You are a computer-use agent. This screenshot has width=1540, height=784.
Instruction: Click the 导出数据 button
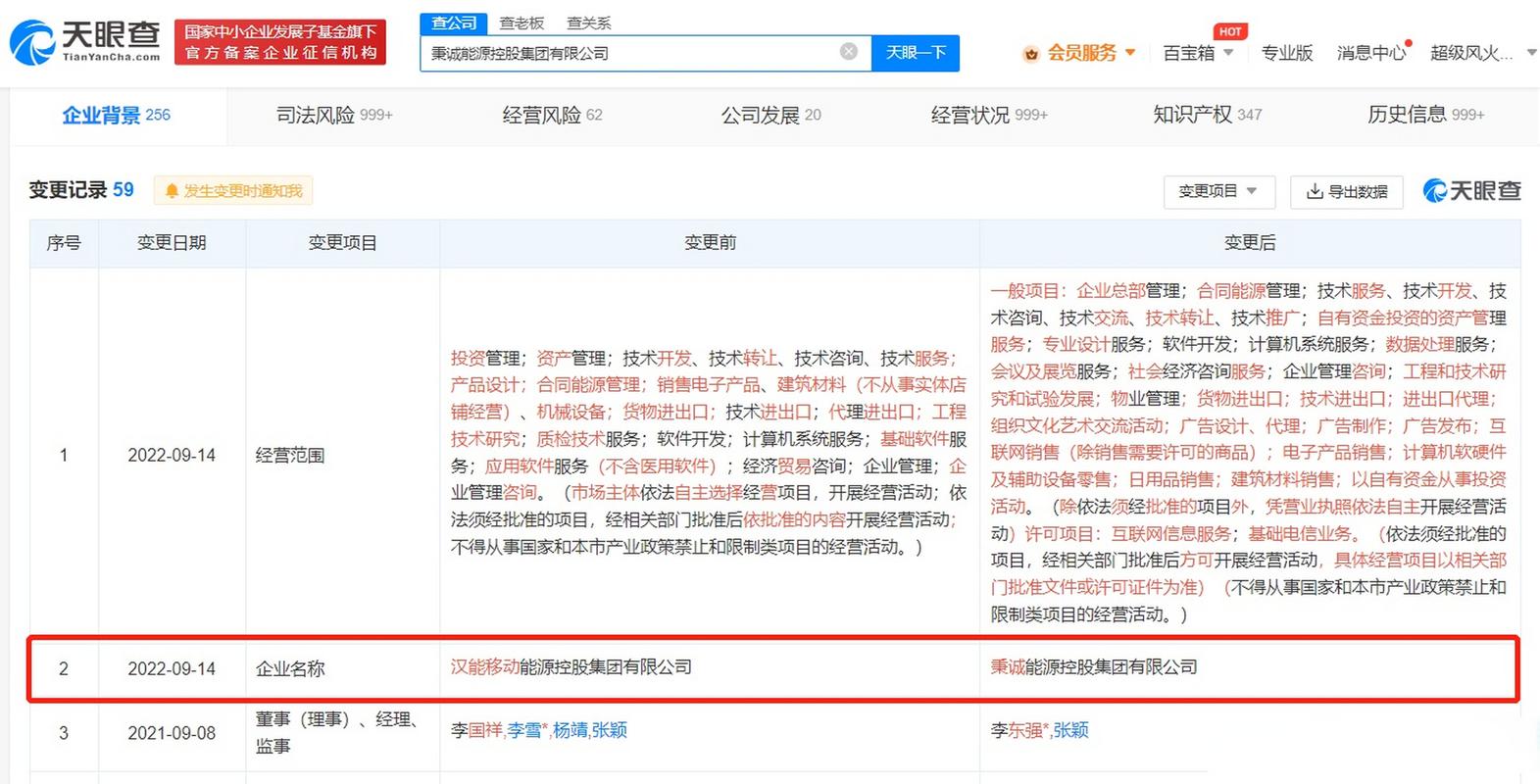click(1347, 191)
